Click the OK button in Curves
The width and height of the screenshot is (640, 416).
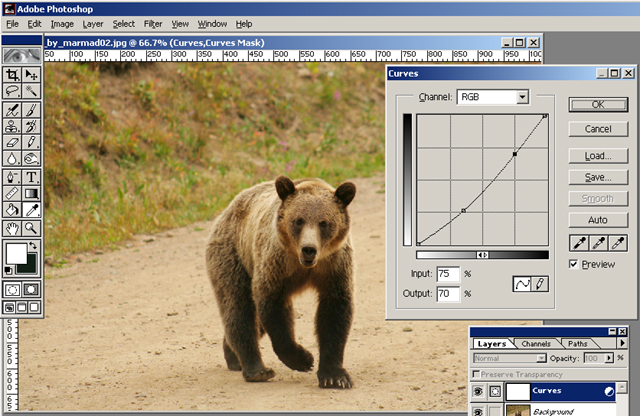598,104
